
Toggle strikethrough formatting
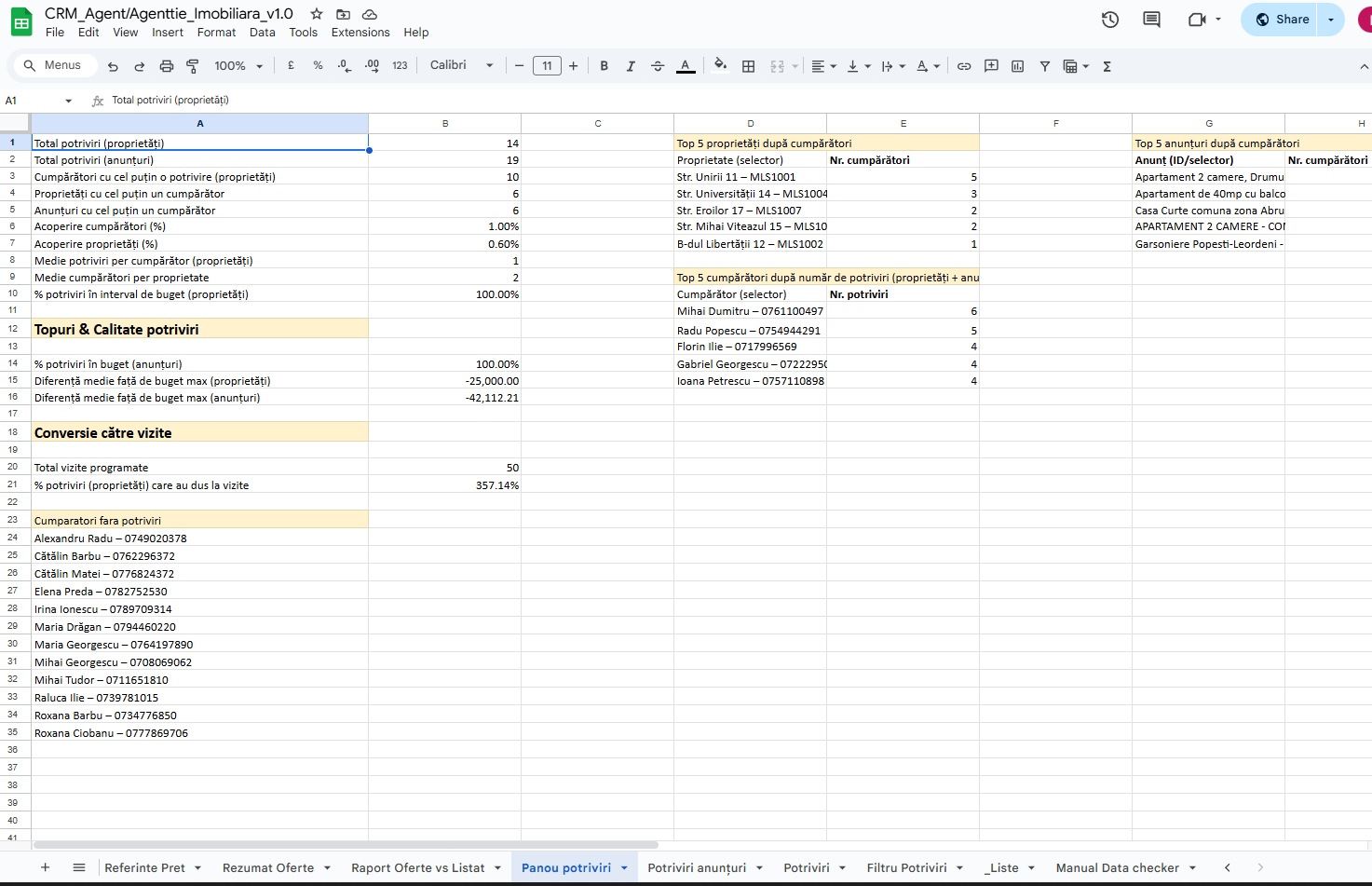coord(658,66)
